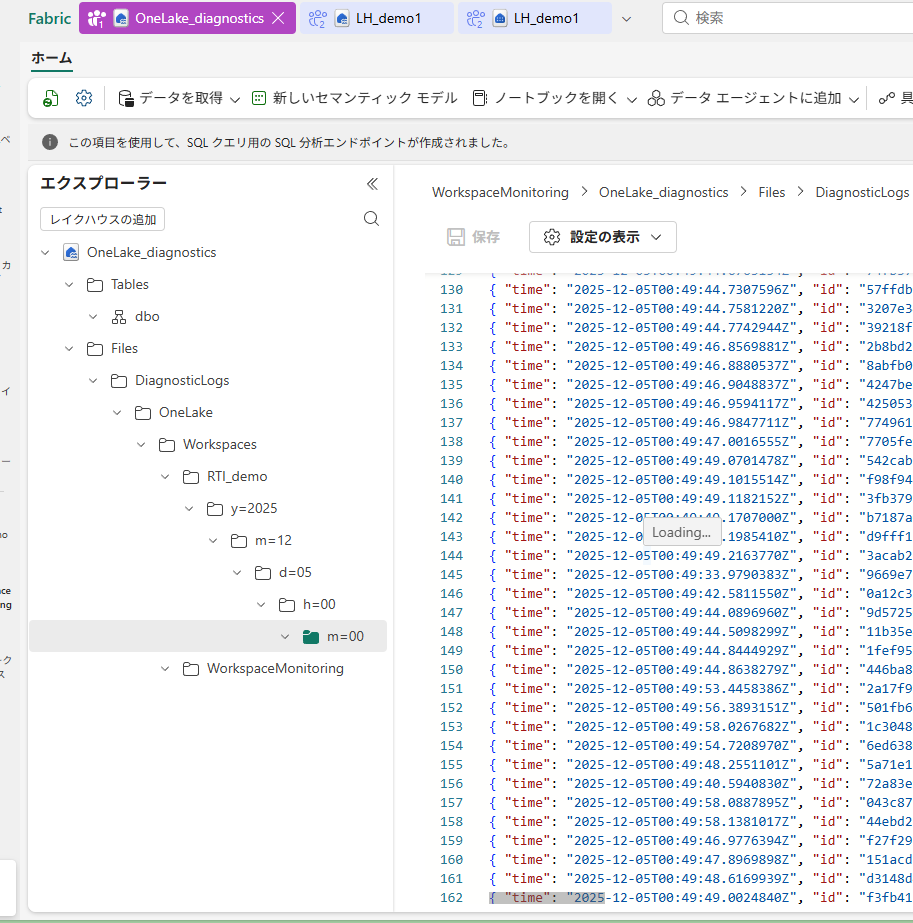913x923 pixels.
Task: Click レイクハウスの追加 button
Action: point(102,219)
